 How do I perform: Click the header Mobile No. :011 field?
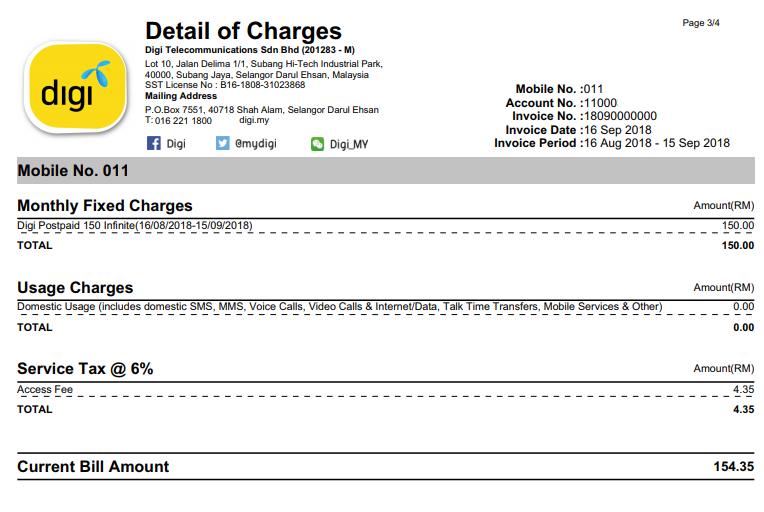coord(559,89)
